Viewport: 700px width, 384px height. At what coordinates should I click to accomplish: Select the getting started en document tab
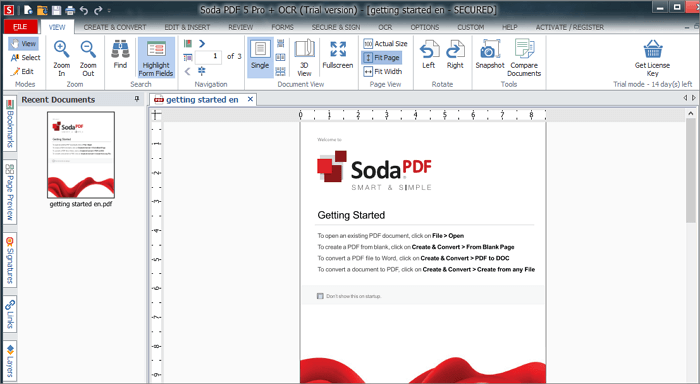click(202, 100)
